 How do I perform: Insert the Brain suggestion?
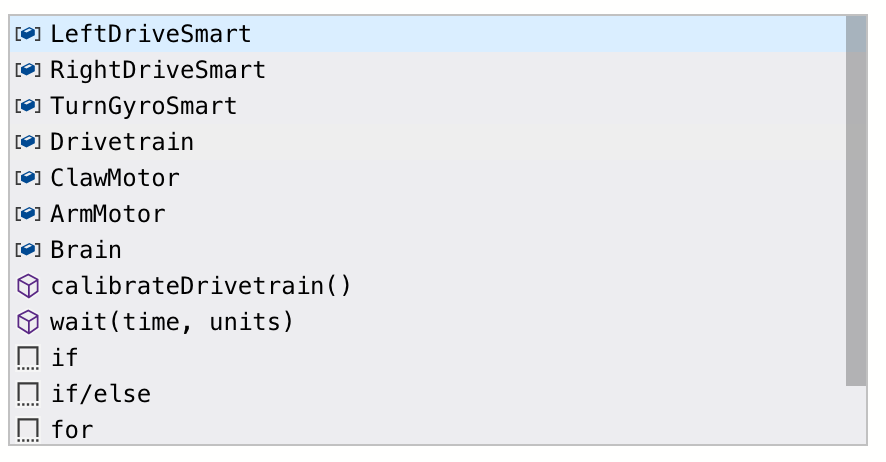point(86,250)
